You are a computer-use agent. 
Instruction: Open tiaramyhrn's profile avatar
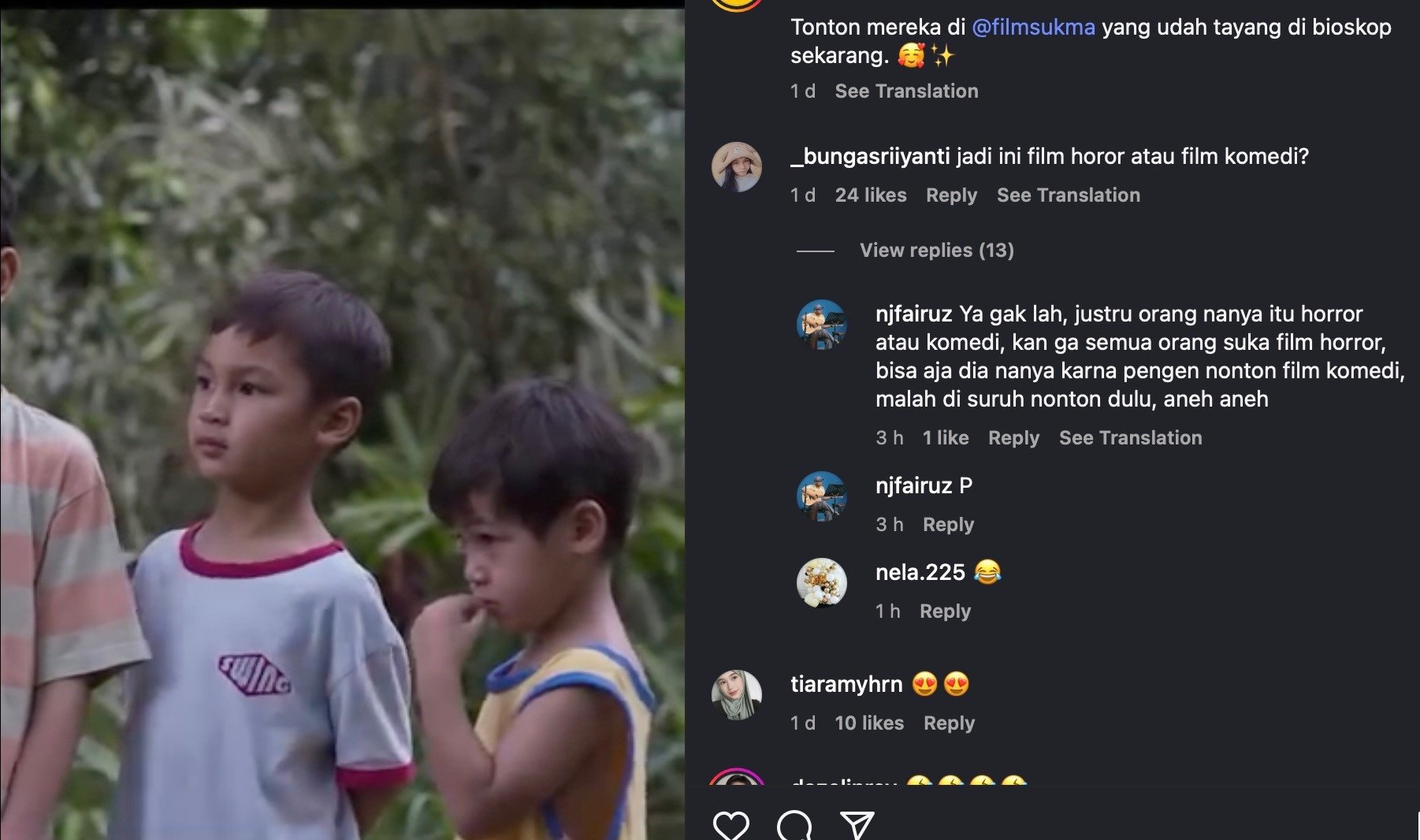coord(737,695)
